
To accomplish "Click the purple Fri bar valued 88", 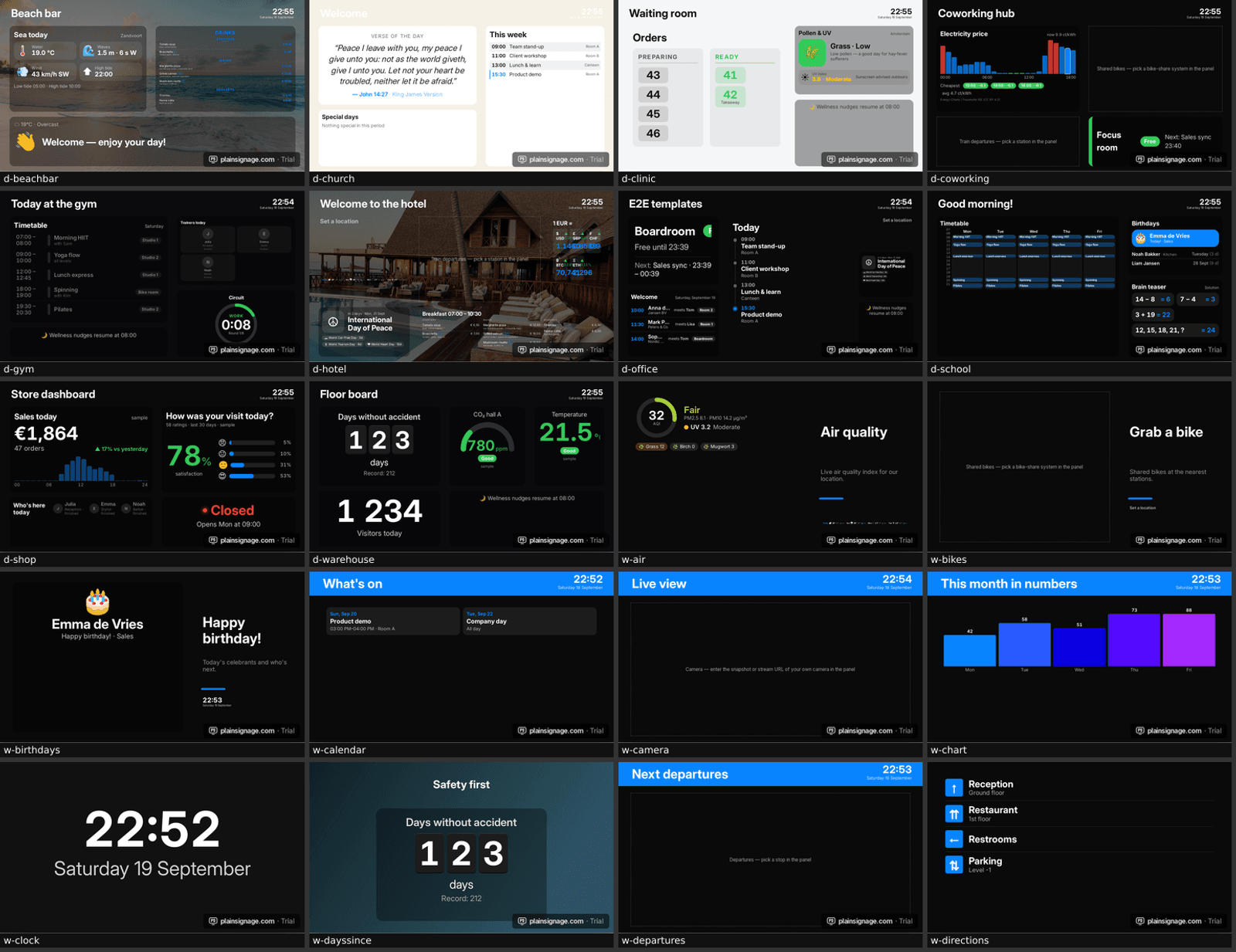I will tap(1189, 640).
